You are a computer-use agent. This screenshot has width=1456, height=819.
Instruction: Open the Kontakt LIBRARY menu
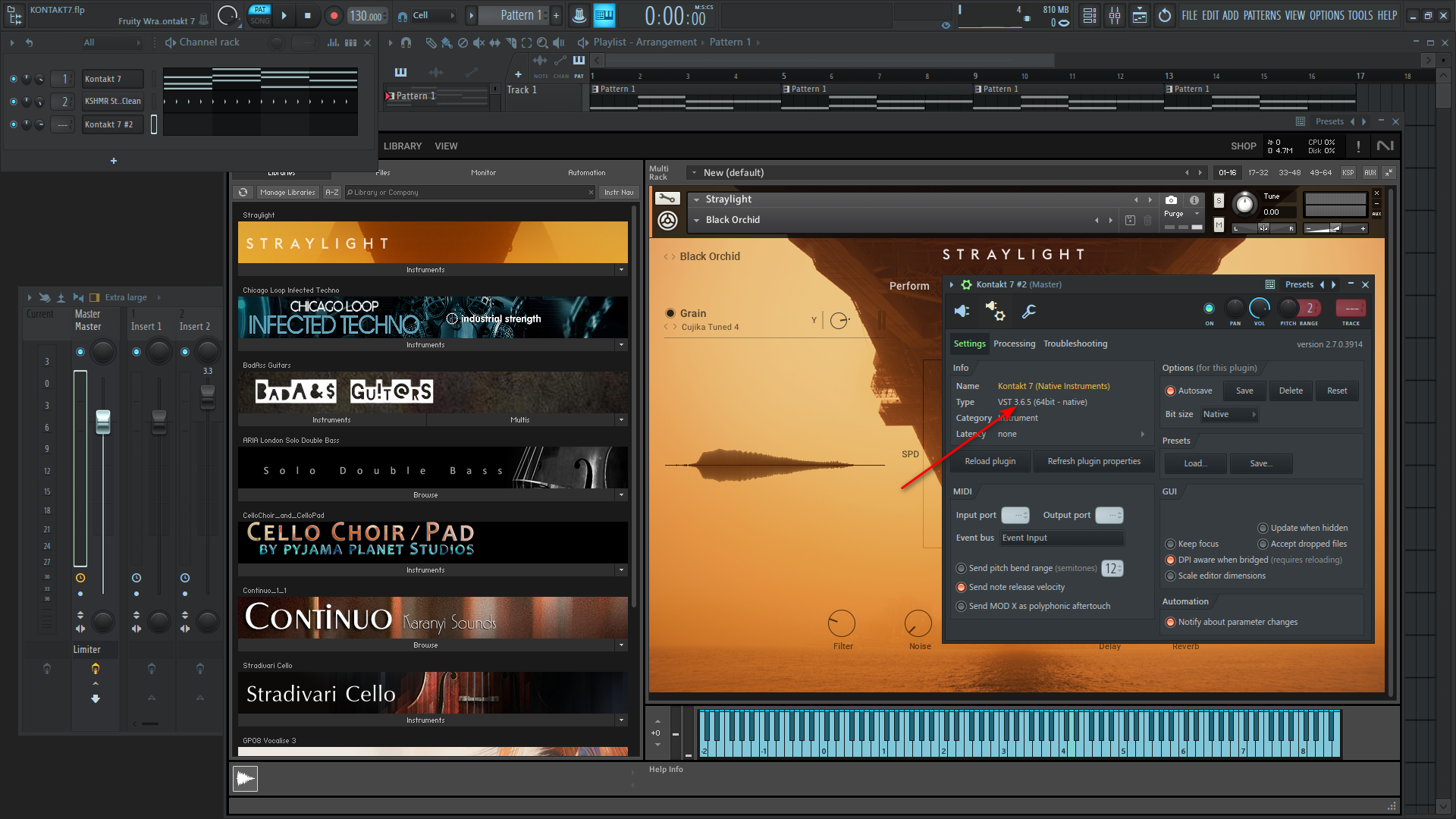(x=403, y=146)
